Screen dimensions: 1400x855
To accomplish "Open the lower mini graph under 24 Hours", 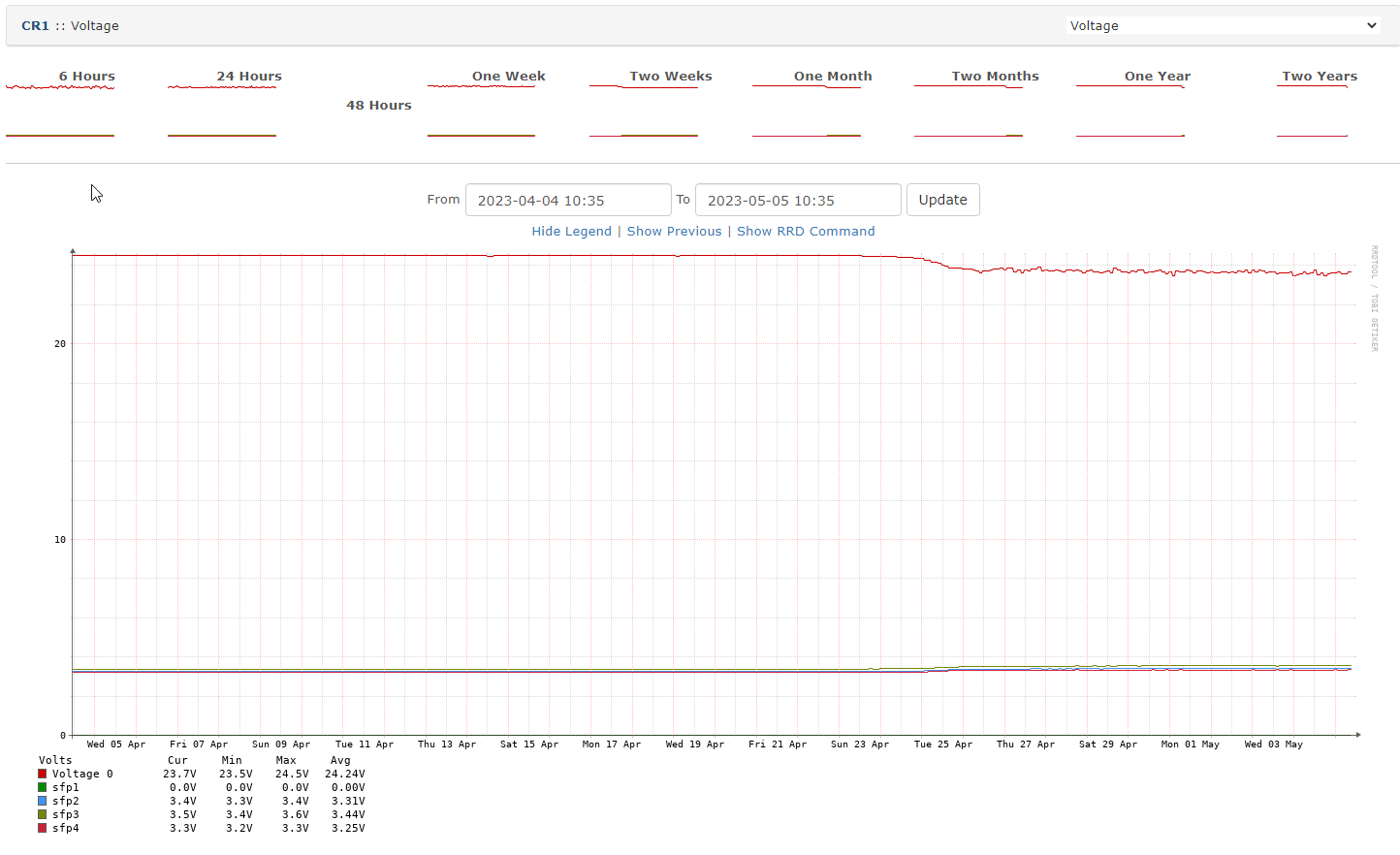I will pyautogui.click(x=222, y=135).
